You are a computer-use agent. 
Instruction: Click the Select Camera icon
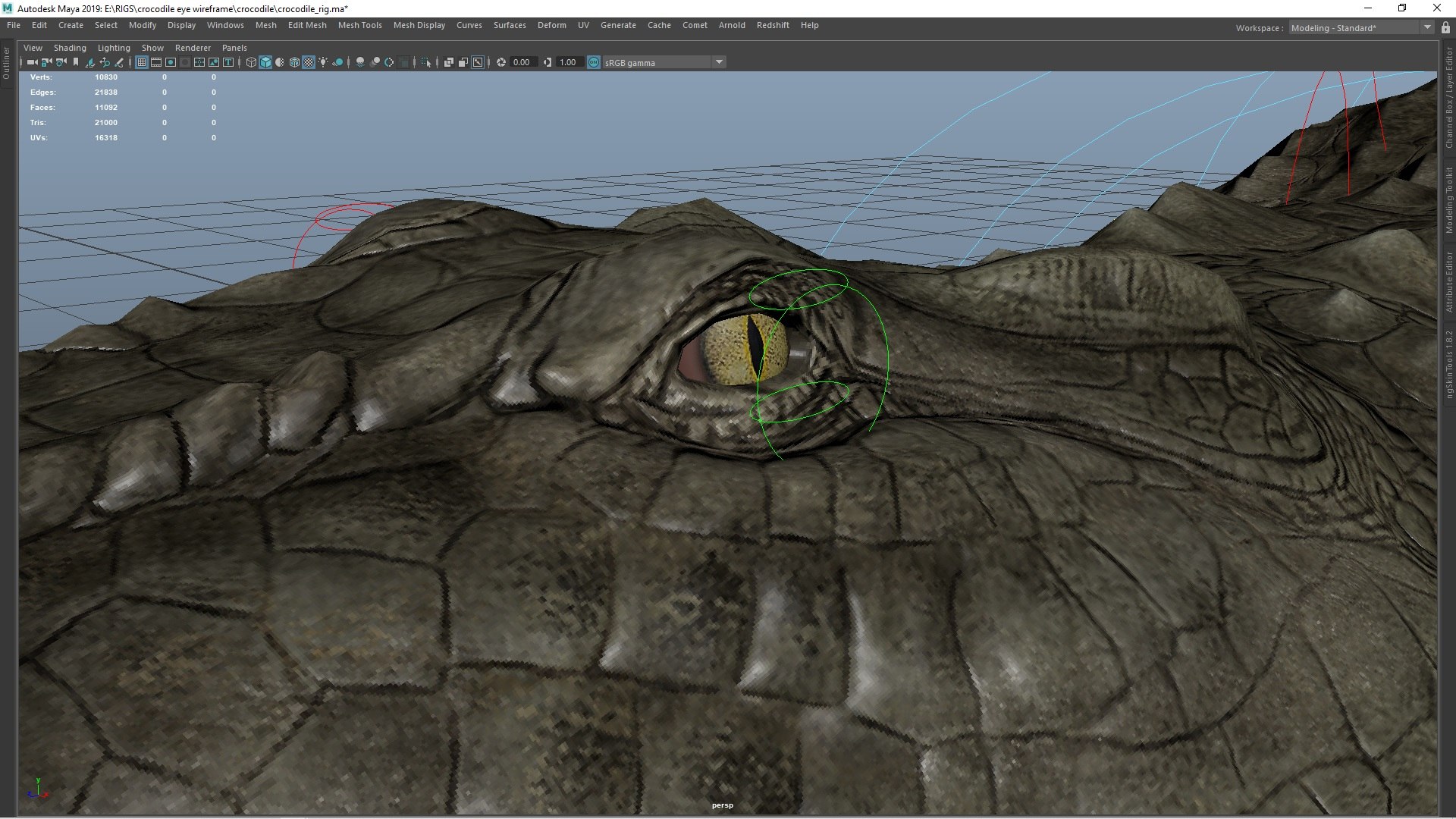(32, 62)
